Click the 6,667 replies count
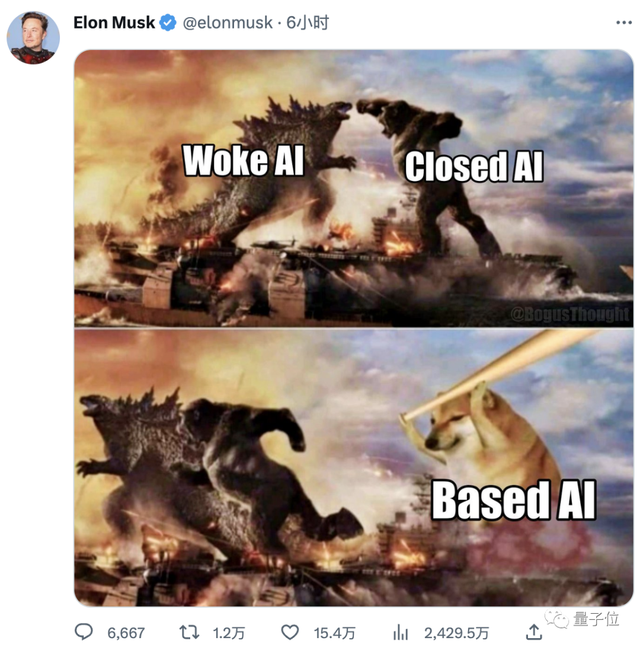Image resolution: width=640 pixels, height=647 pixels. tap(126, 633)
